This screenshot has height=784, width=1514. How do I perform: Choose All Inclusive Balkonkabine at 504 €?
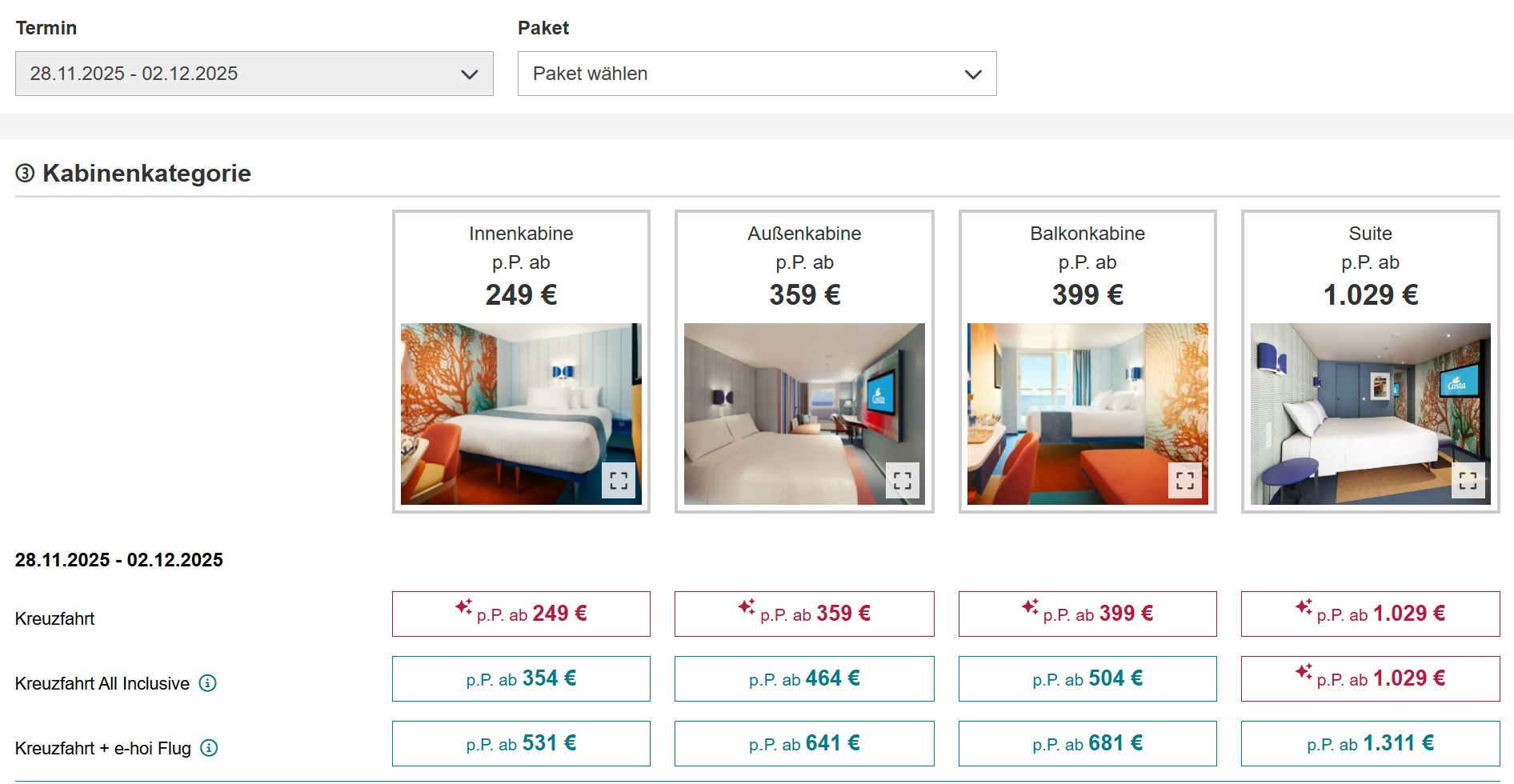click(x=1087, y=678)
